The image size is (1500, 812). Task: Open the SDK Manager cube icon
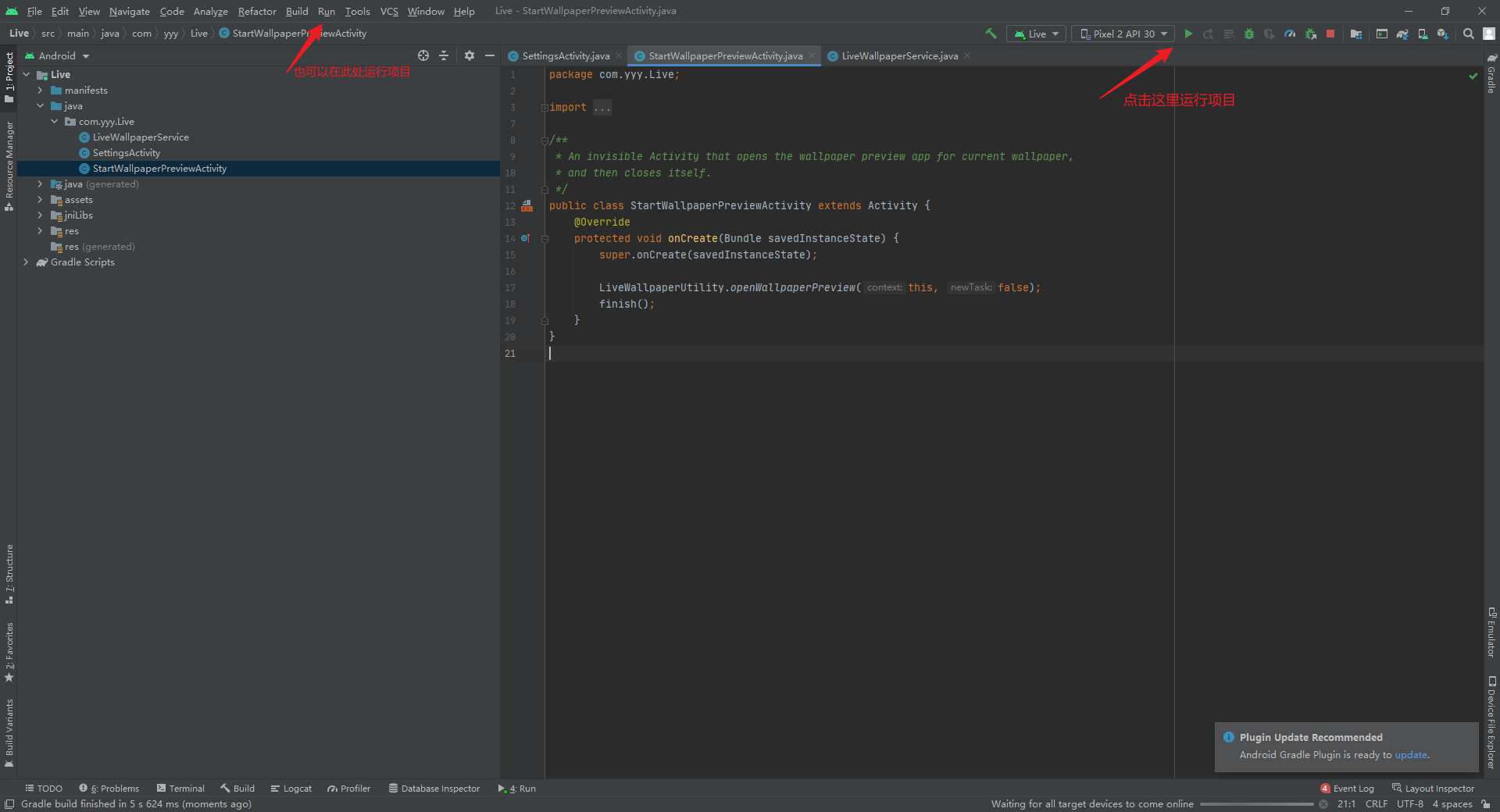coord(1443,34)
